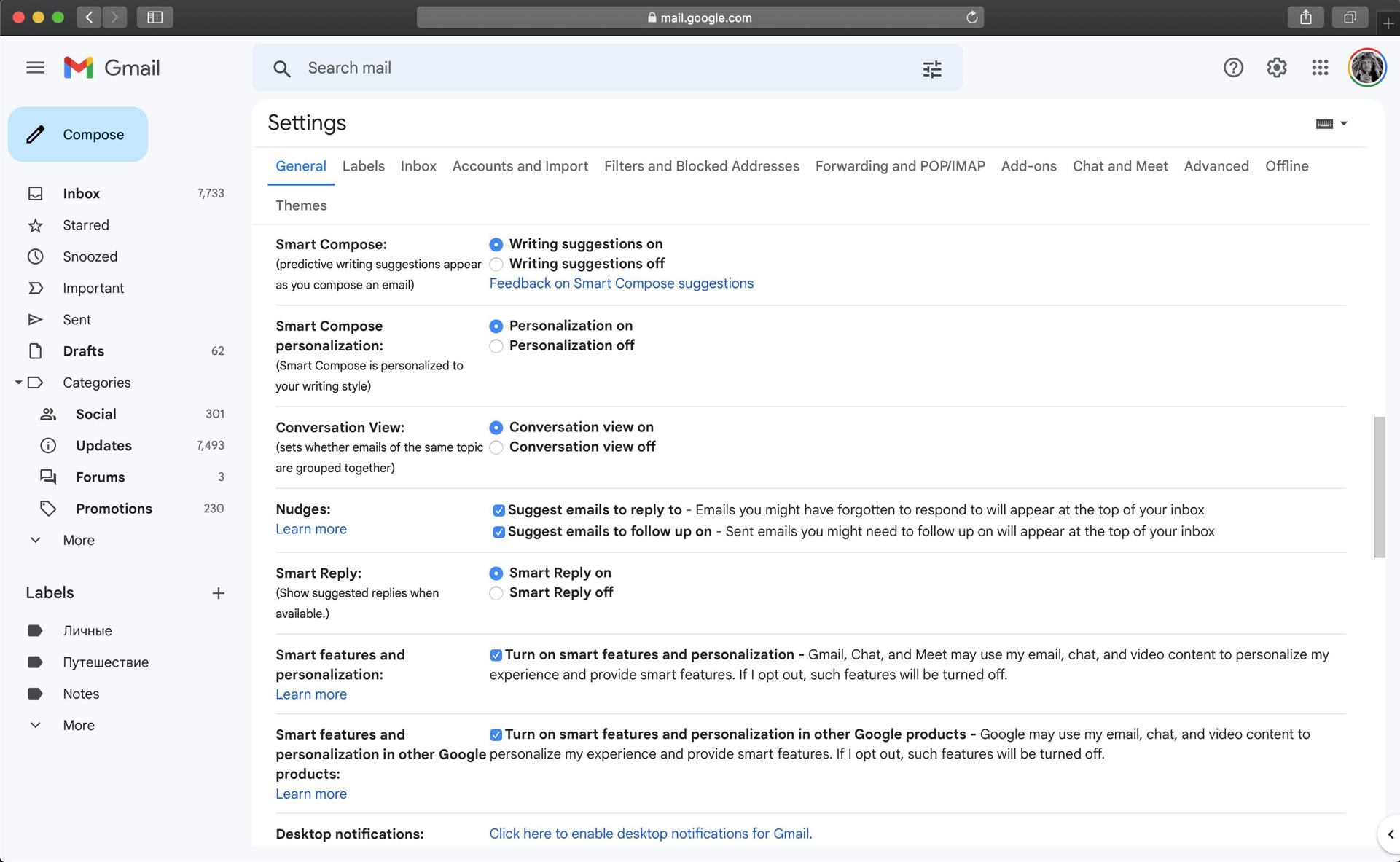Click the Nudges Learn more button
Viewport: 1400px width, 862px height.
pos(311,530)
